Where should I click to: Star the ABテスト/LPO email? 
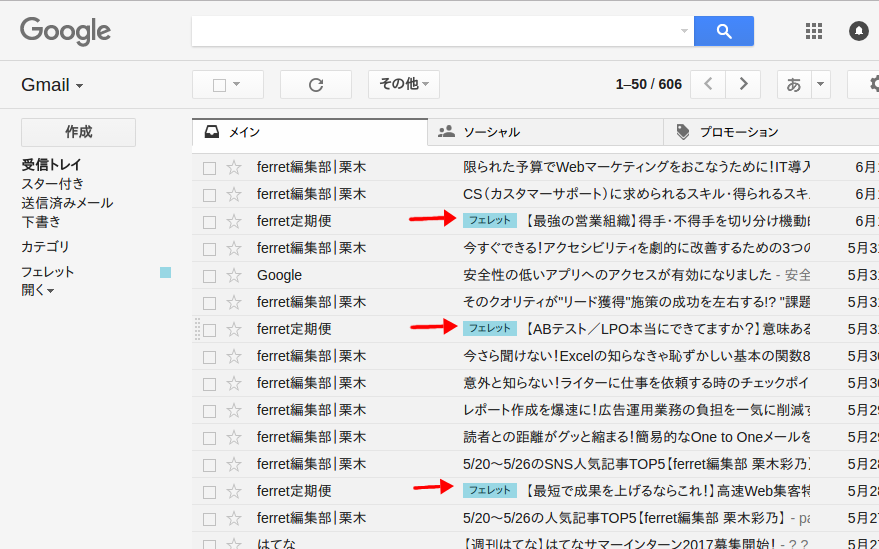(x=234, y=329)
